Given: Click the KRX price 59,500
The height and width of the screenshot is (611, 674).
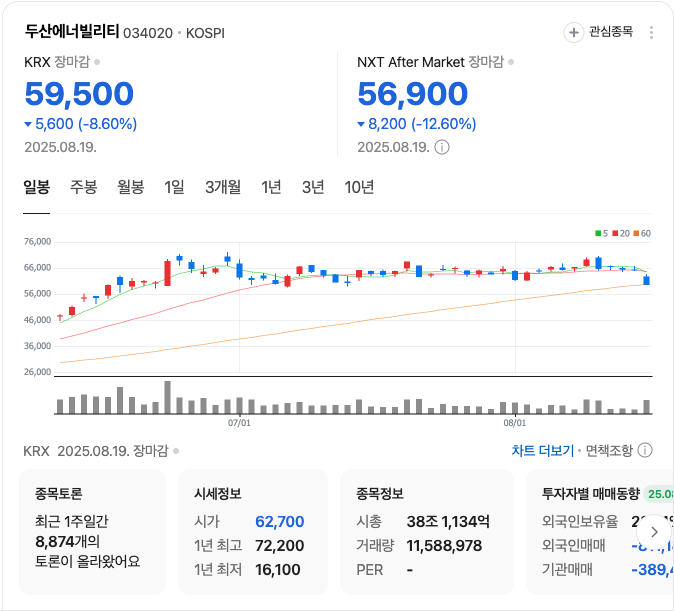Looking at the screenshot, I should click(79, 94).
